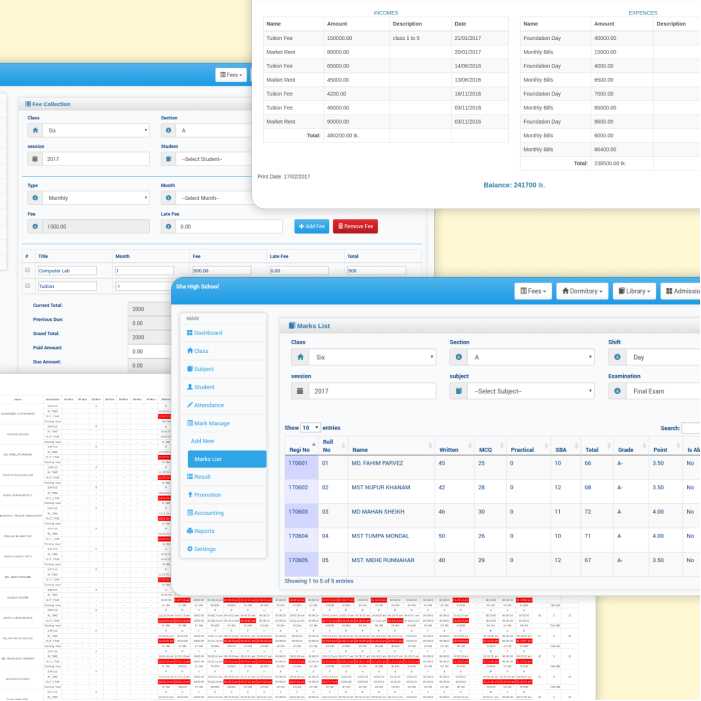Open the Student sidebar section

205,386
